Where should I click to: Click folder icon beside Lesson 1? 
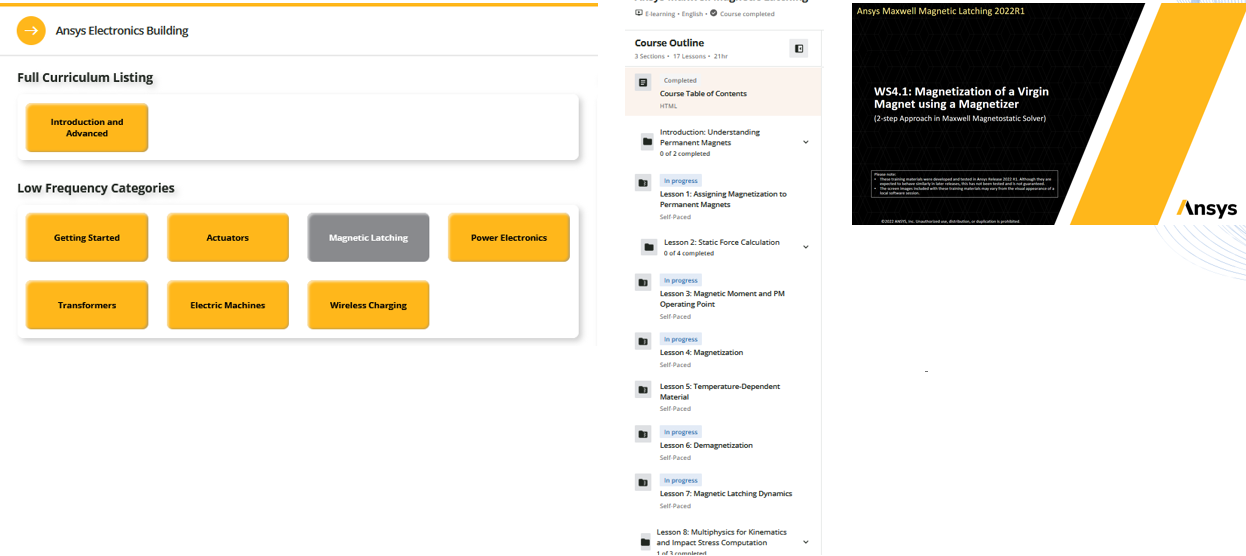pos(643,183)
